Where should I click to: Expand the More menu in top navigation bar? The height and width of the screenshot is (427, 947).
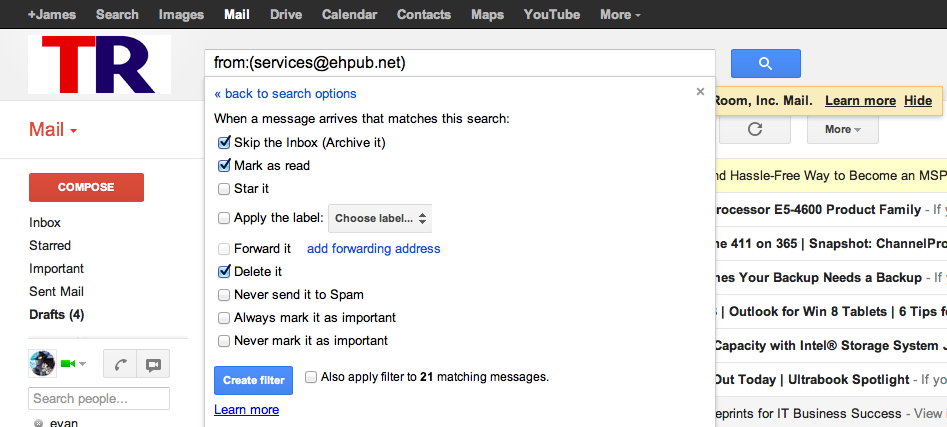[x=620, y=14]
